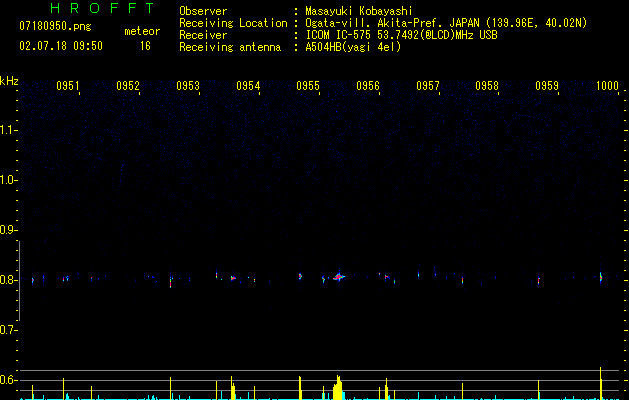Viewport: 629px width, 400px height.
Task: Click the 0954 time marker
Action: coord(248,86)
